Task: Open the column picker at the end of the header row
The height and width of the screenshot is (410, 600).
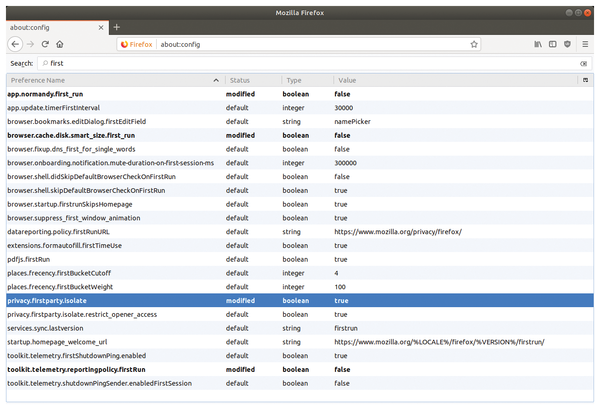Action: coord(585,80)
